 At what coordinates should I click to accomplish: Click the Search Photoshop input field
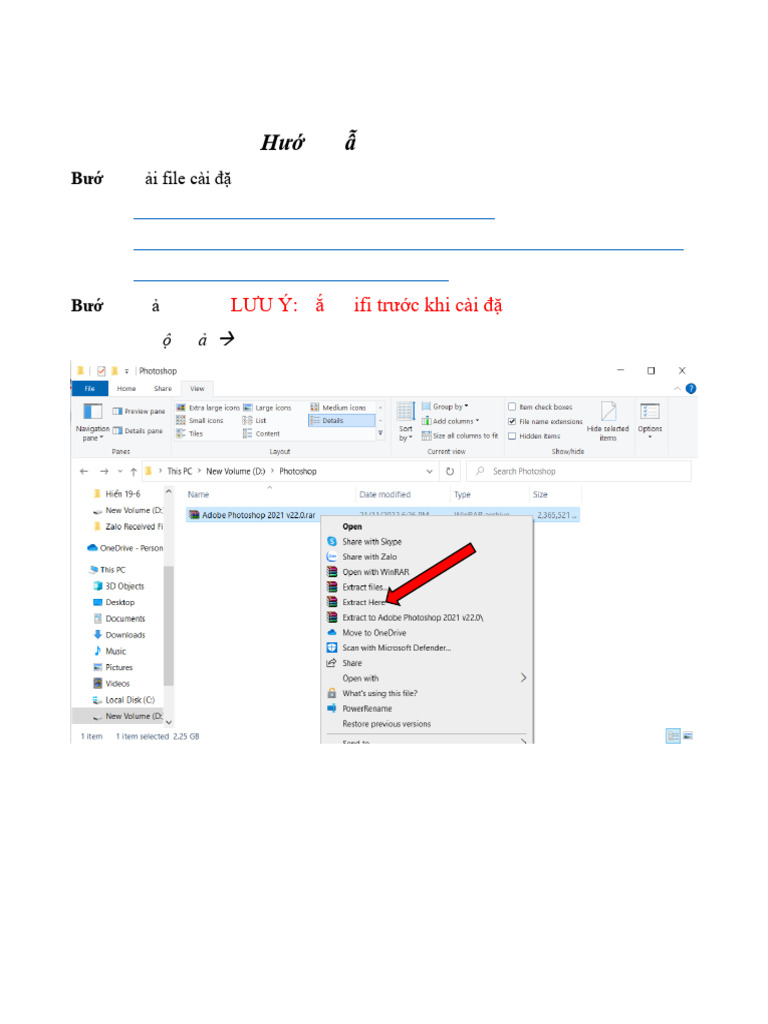(x=579, y=472)
